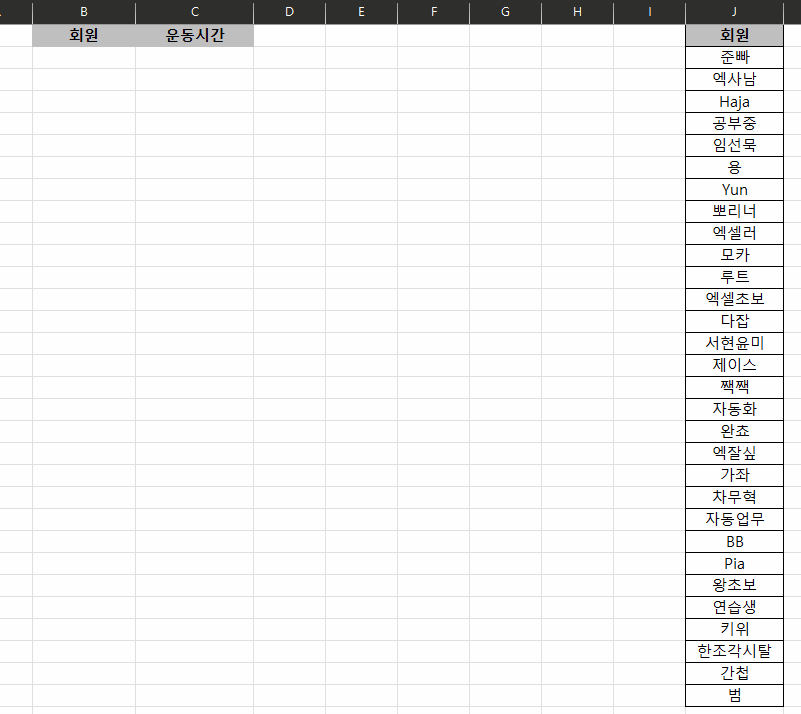Select the cell containing 엑셀초보
801x714 pixels.
click(x=735, y=299)
